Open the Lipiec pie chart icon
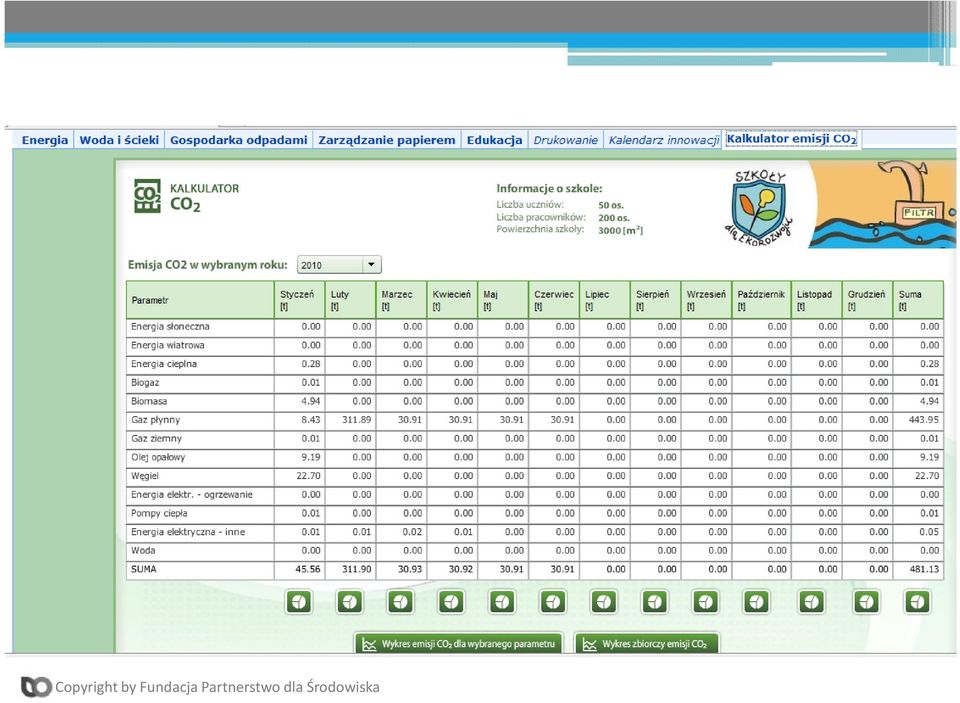960x703 pixels. pos(604,602)
